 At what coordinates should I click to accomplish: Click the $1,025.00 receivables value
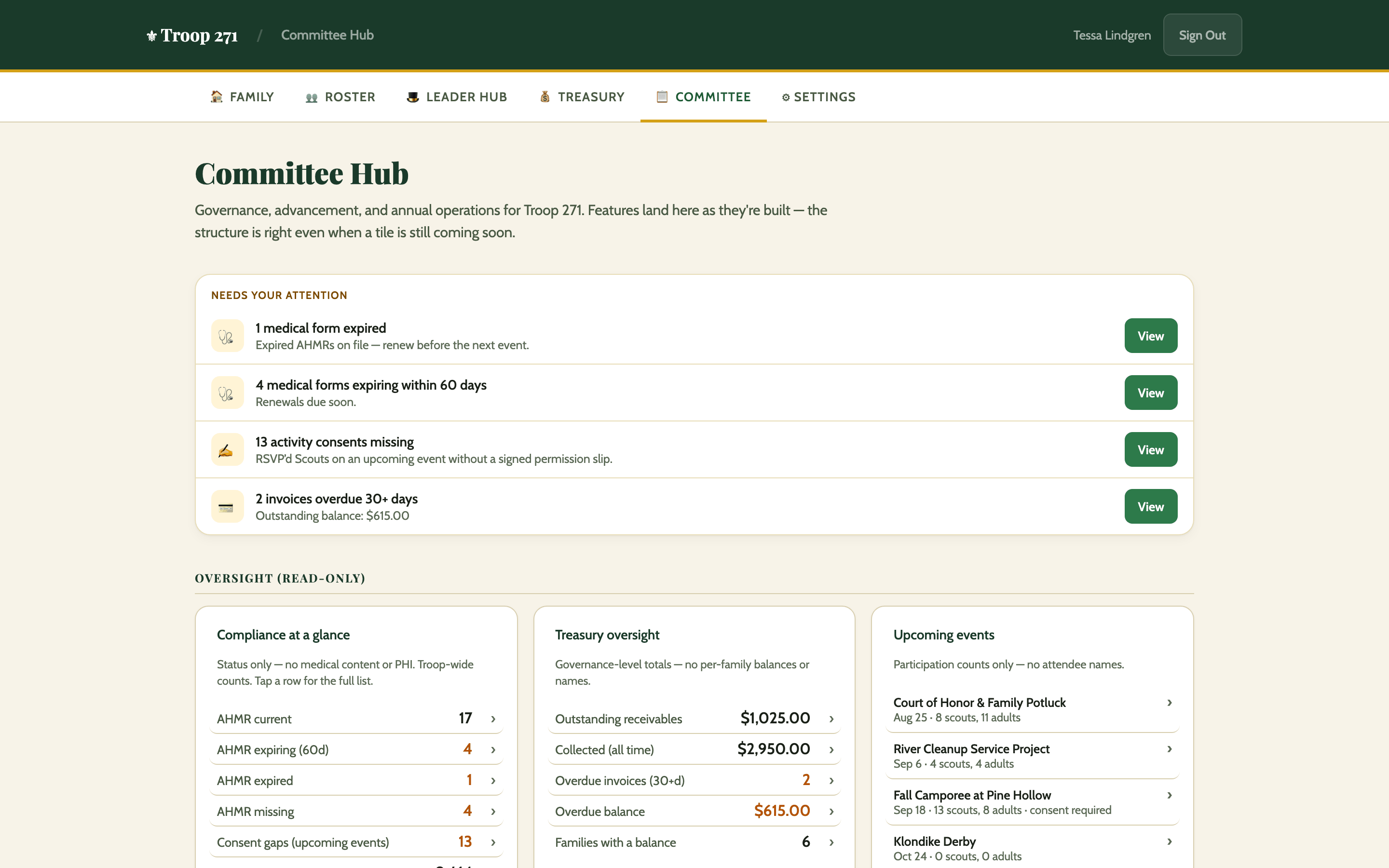point(775,718)
